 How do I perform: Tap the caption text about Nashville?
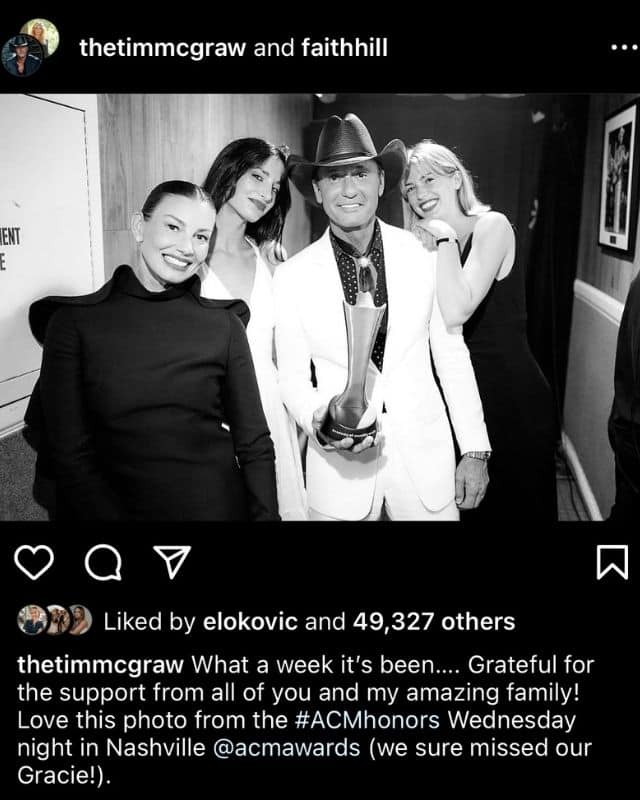tap(305, 720)
